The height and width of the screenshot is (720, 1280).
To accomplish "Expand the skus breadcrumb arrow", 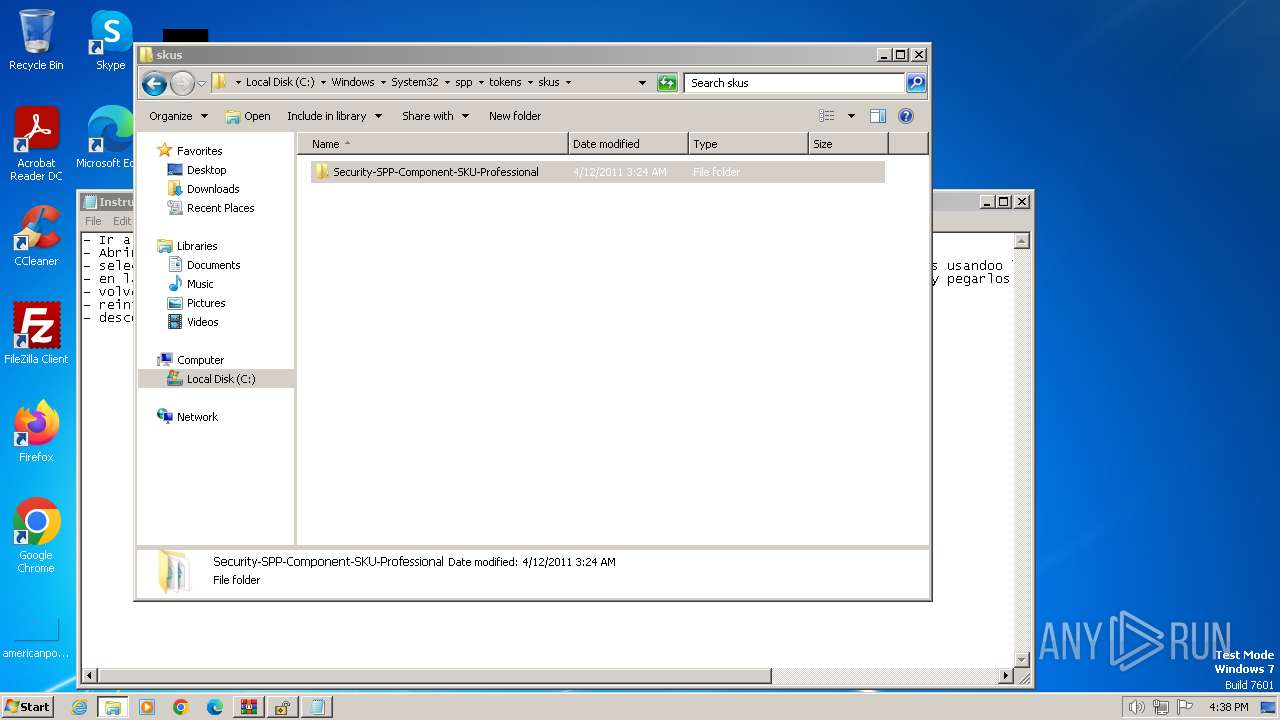I will point(569,83).
